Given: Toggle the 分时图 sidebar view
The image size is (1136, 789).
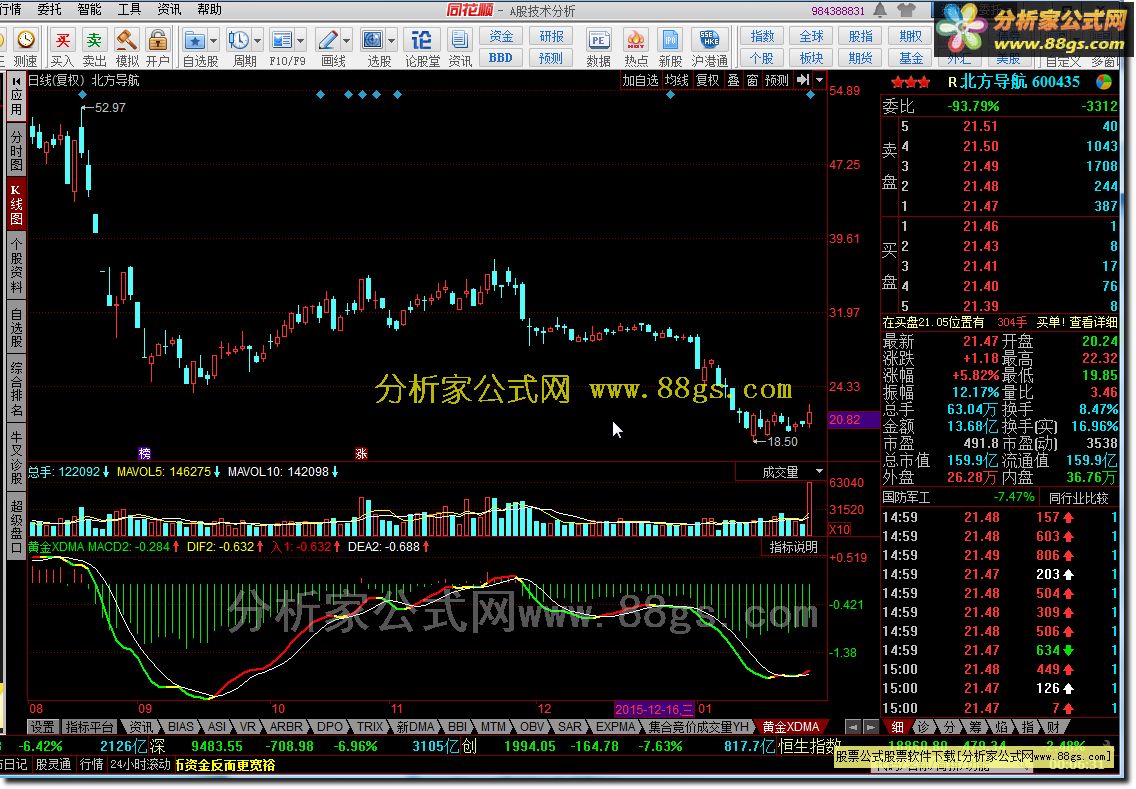Looking at the screenshot, I should [16, 151].
